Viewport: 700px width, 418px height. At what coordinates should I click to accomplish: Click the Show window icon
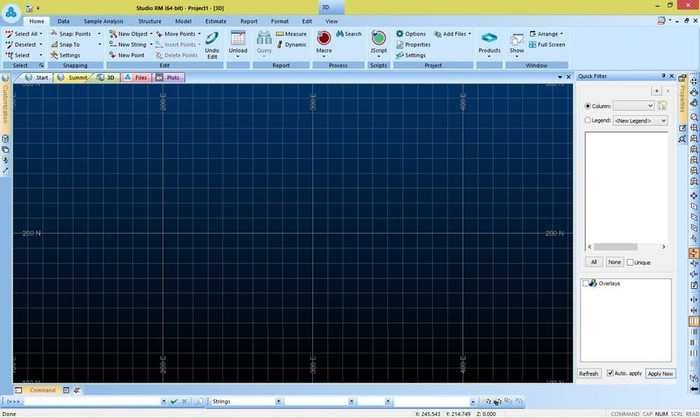pos(517,39)
